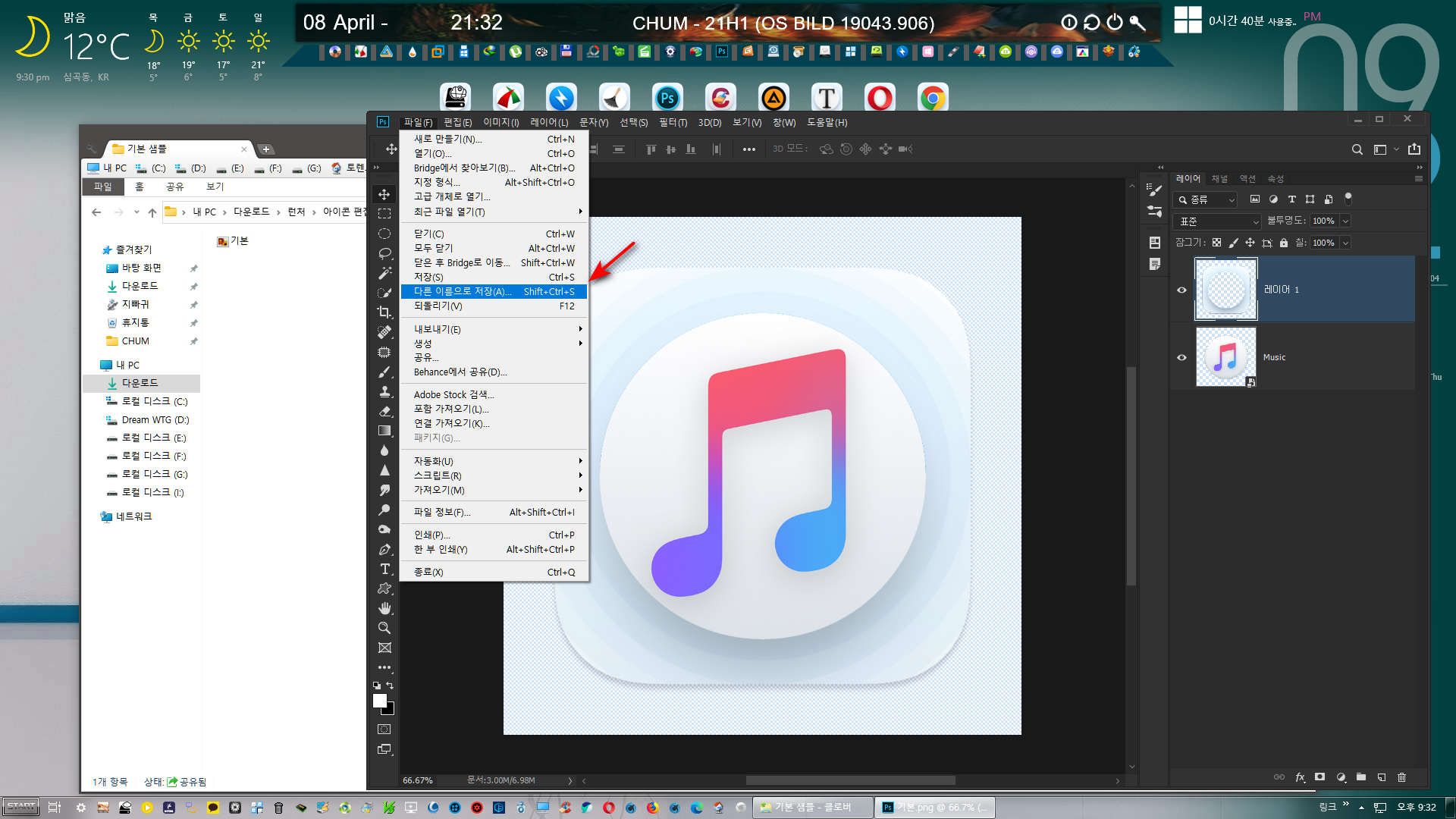Open the collapsed Brush Settings panel icon
Viewport: 1456px width, 819px height.
[1154, 212]
